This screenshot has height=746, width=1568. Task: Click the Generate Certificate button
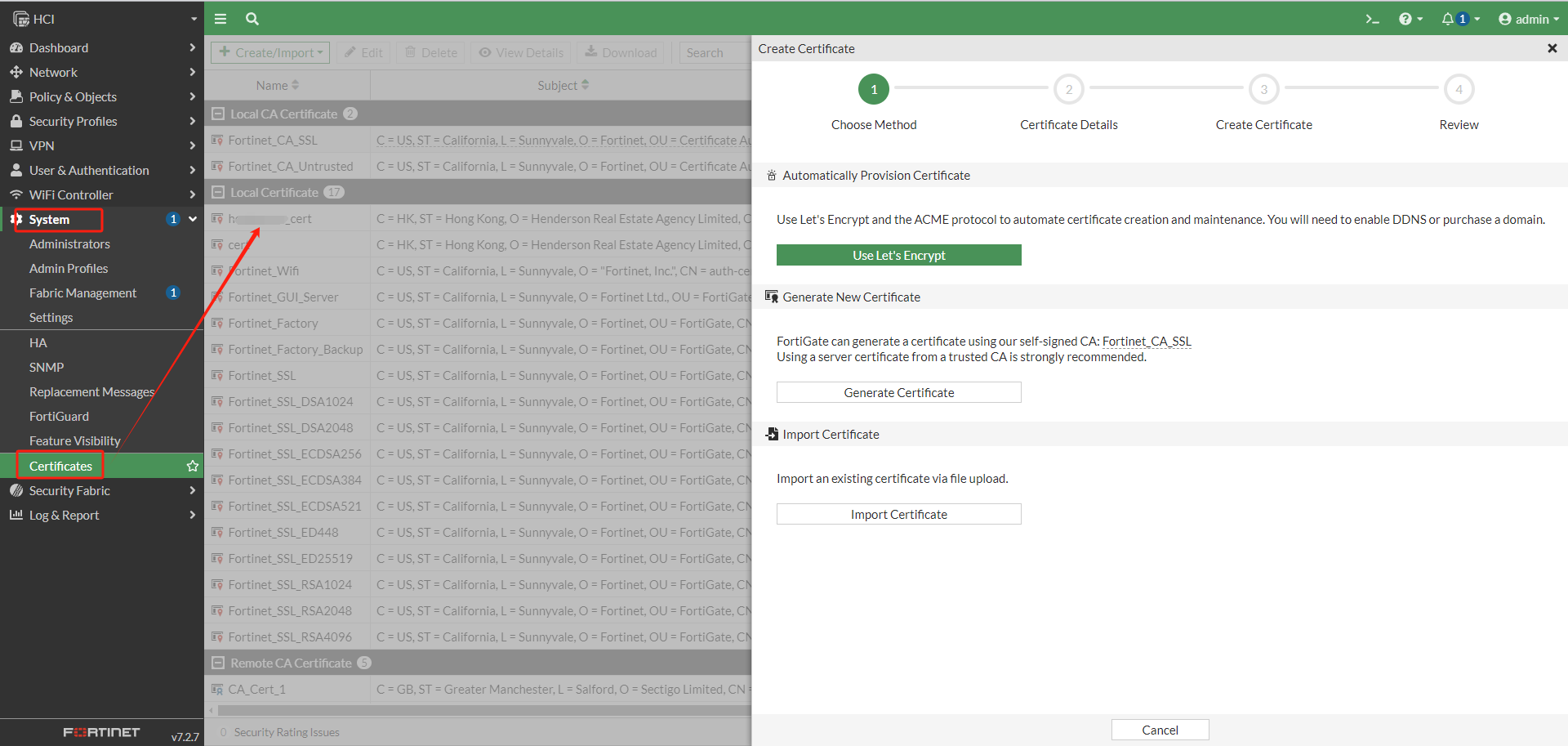pyautogui.click(x=898, y=392)
